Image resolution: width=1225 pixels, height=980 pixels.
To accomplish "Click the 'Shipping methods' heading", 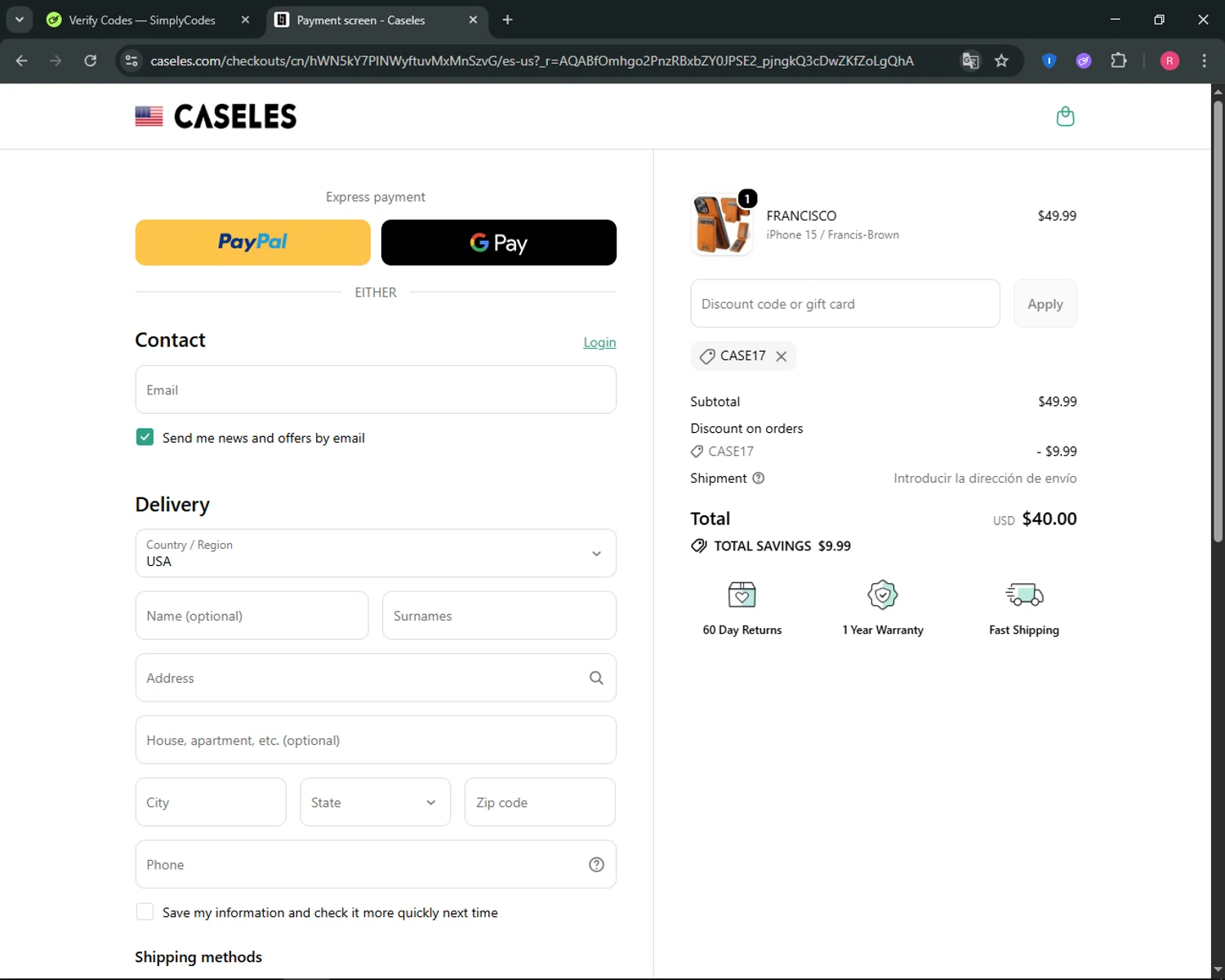I will (x=198, y=957).
